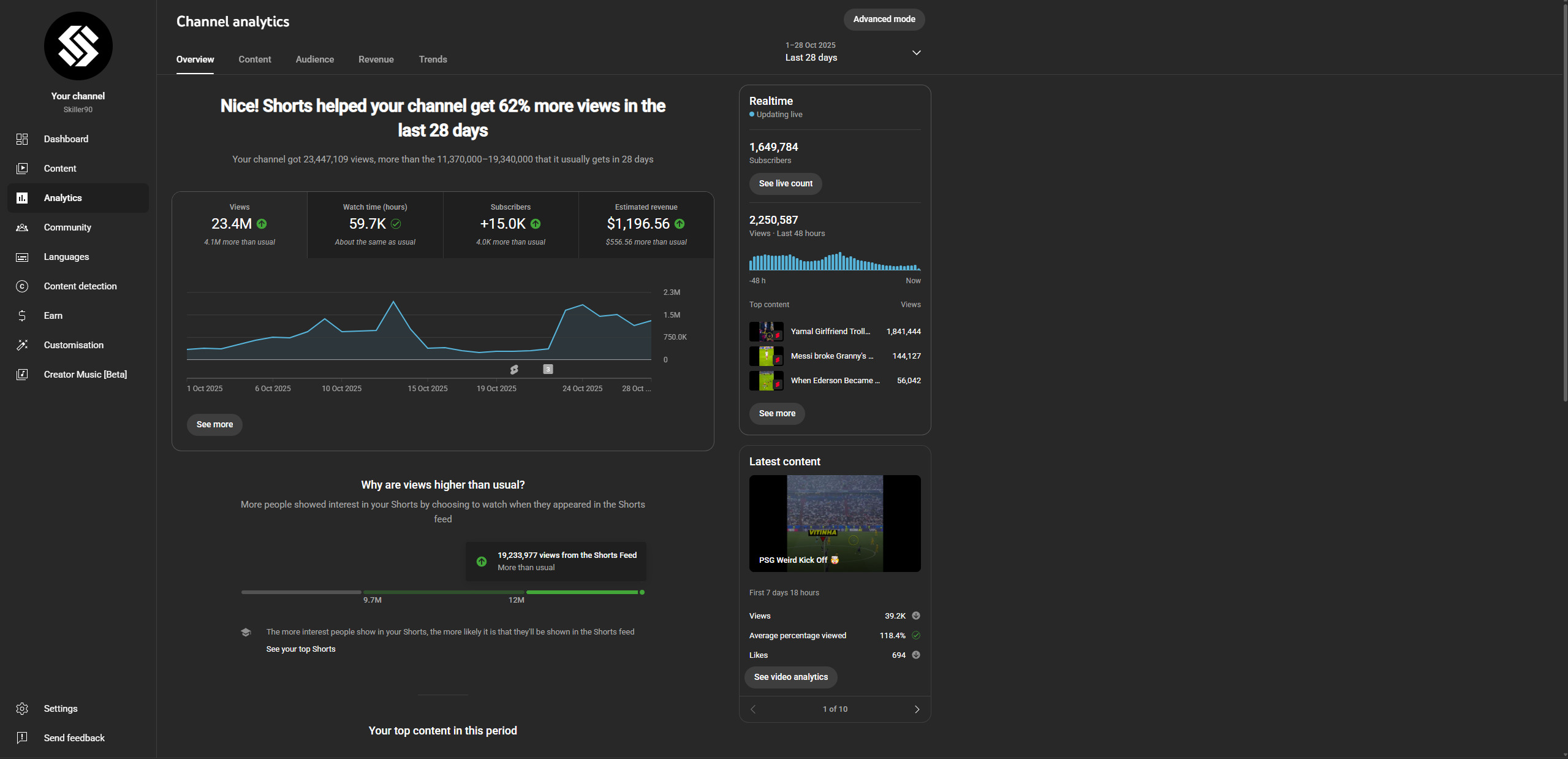Open Customisation magic wand icon

pos(22,345)
